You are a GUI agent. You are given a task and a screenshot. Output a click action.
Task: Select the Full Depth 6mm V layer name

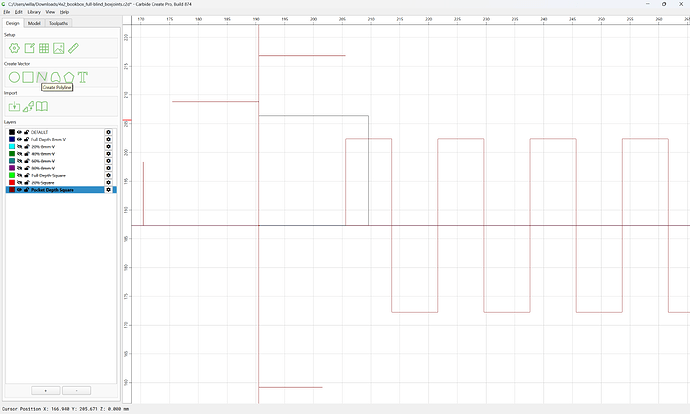(x=48, y=139)
